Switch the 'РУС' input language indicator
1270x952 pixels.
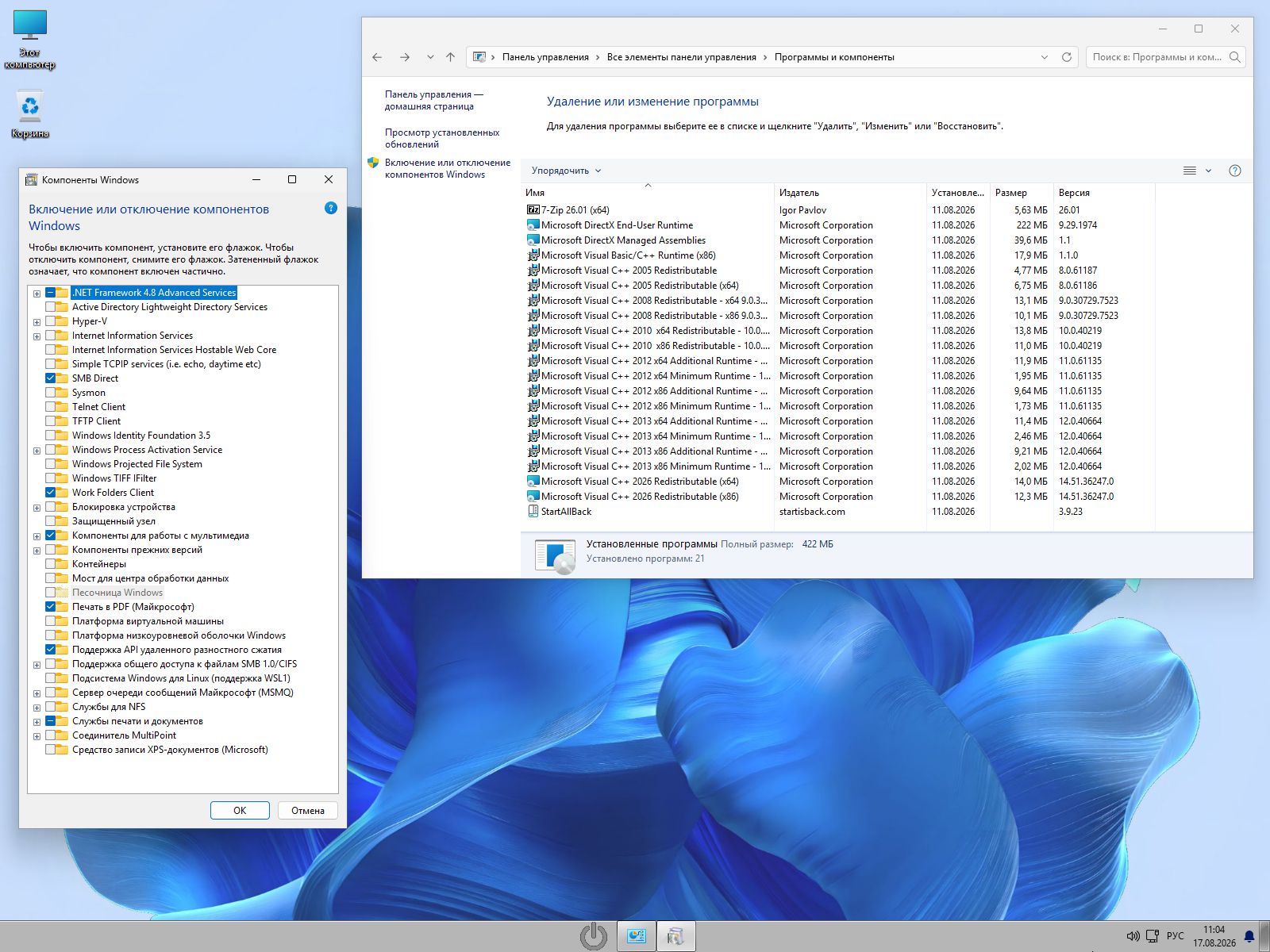1176,936
